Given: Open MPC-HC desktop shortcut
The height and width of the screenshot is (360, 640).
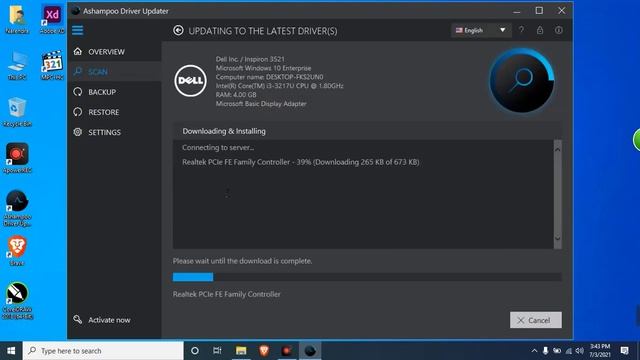Looking at the screenshot, I should (x=52, y=65).
